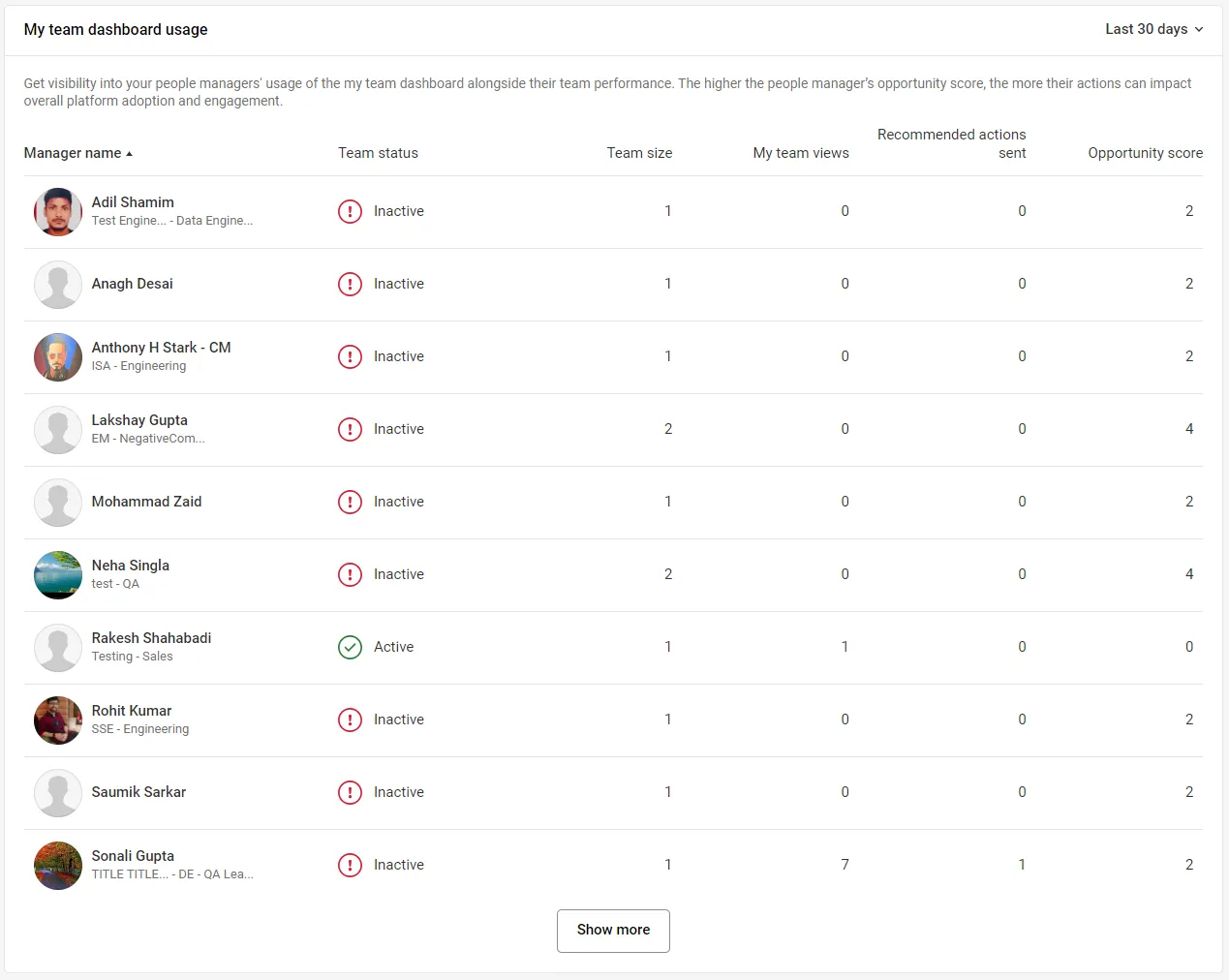The image size is (1229, 980).
Task: Click Rohit Kumar's profile photo
Action: (x=58, y=720)
